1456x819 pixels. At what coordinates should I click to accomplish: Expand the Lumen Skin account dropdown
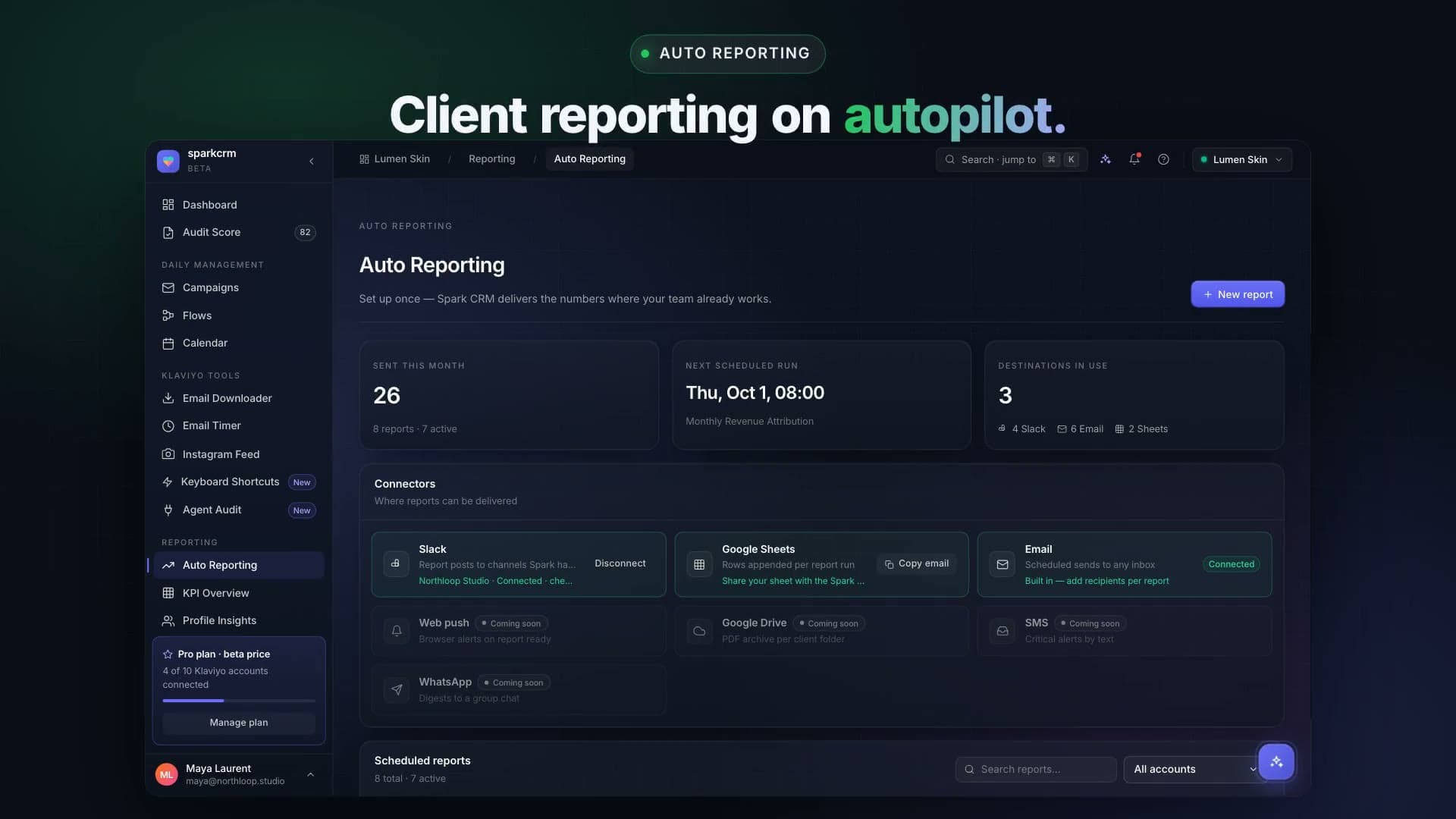(1241, 159)
